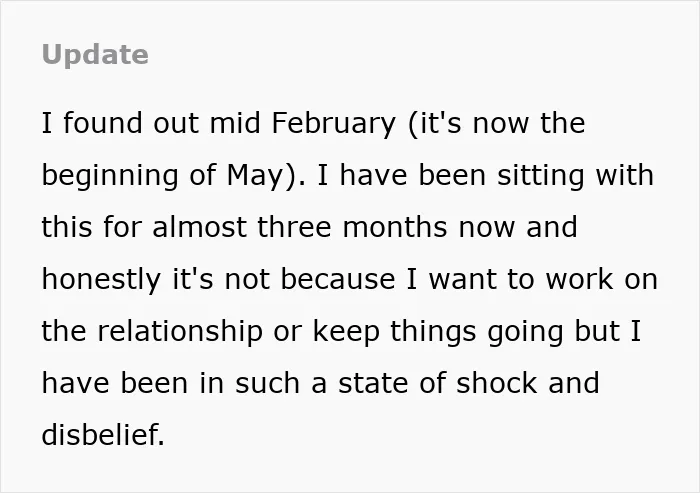
Task: Click the word "May" in the paragraph
Action: [256, 175]
